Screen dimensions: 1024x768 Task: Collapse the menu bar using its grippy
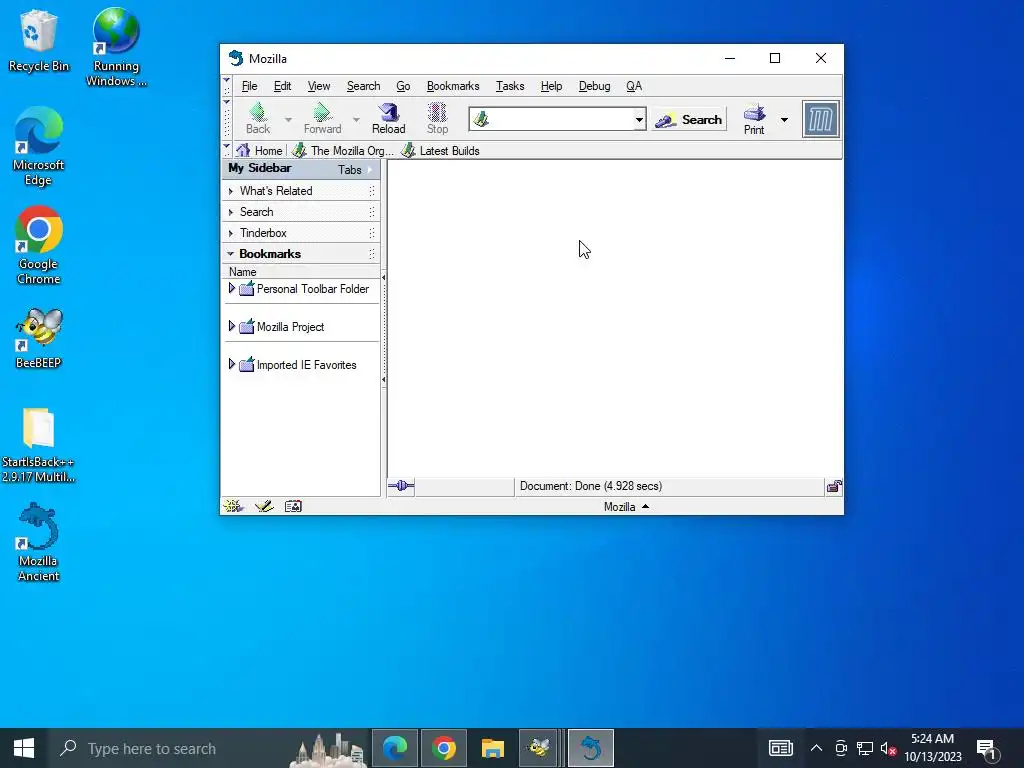coord(227,86)
